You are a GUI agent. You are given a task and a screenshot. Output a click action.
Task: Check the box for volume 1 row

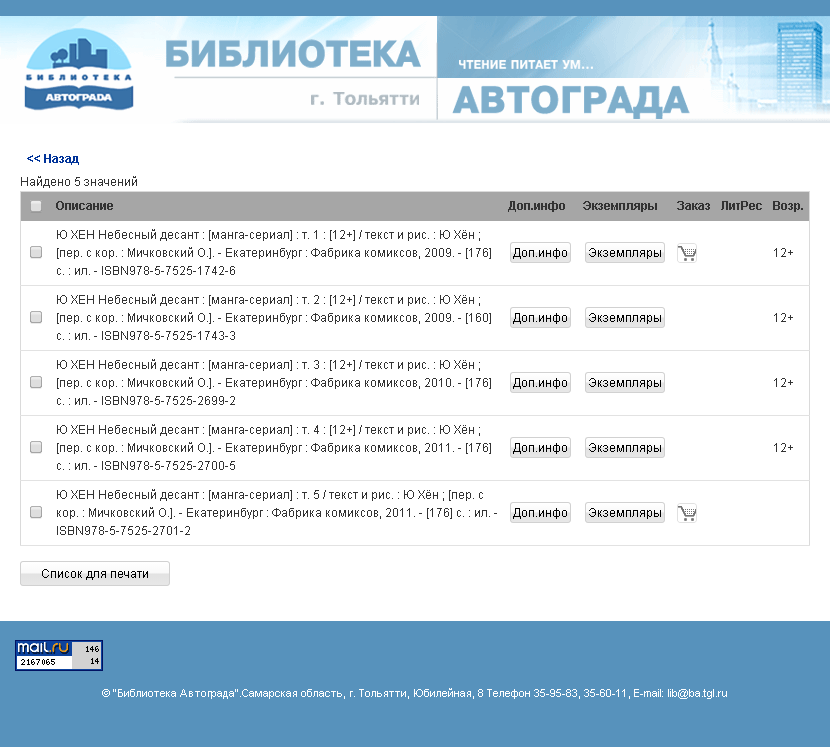click(x=36, y=253)
